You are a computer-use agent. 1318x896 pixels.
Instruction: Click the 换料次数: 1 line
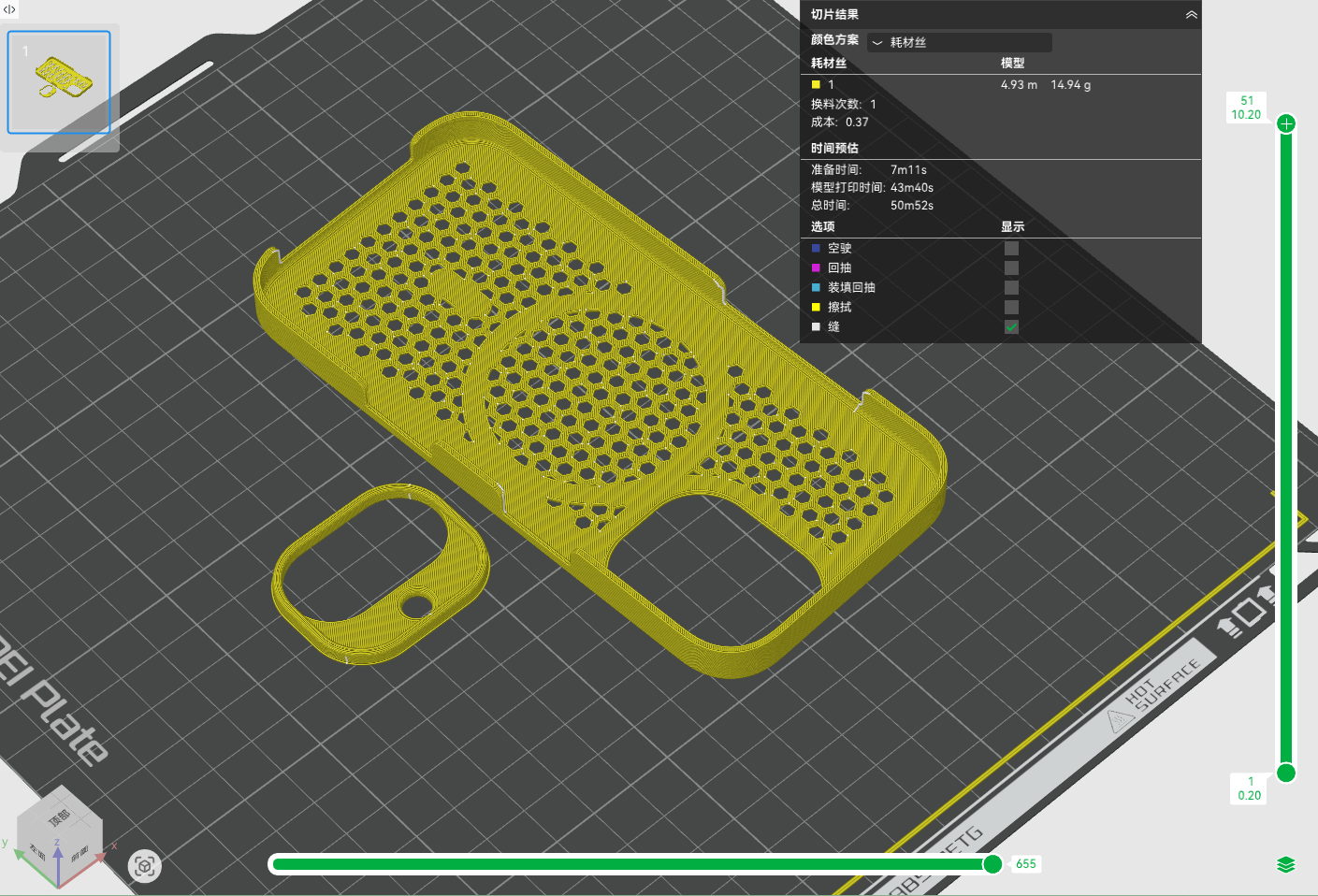[x=844, y=105]
